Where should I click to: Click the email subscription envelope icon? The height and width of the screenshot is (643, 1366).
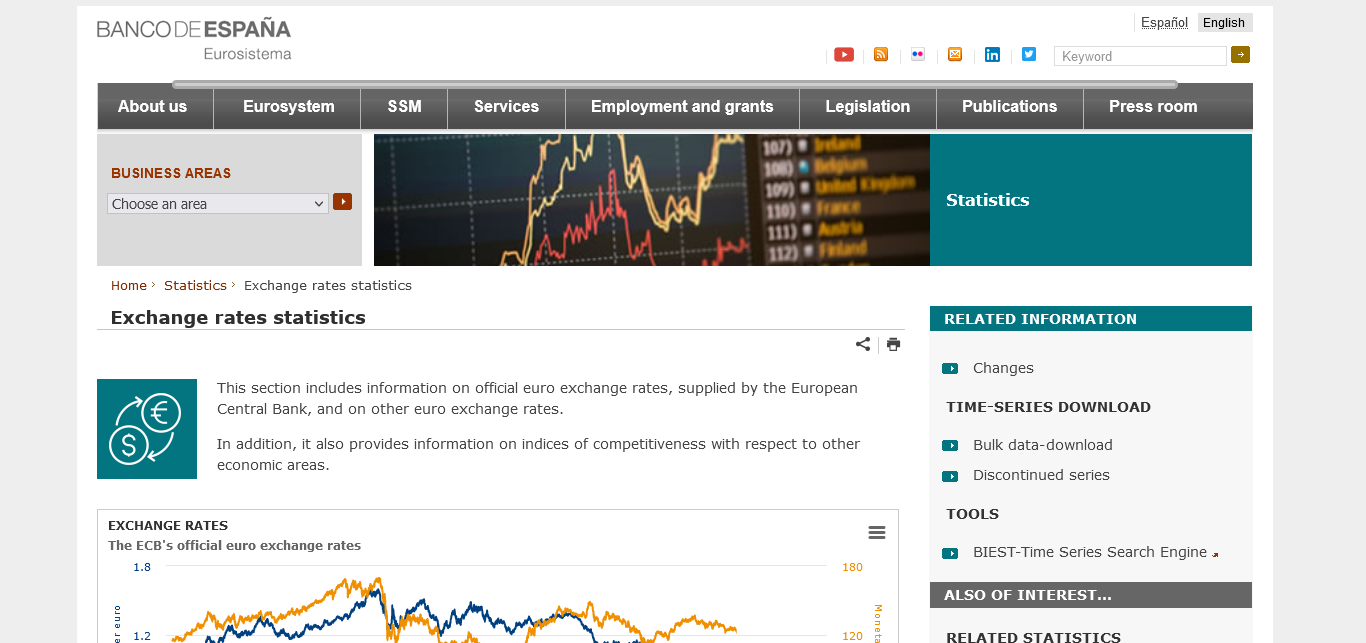(x=954, y=55)
